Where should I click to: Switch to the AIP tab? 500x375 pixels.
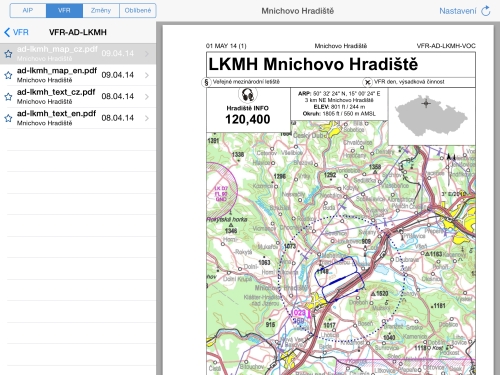(28, 11)
